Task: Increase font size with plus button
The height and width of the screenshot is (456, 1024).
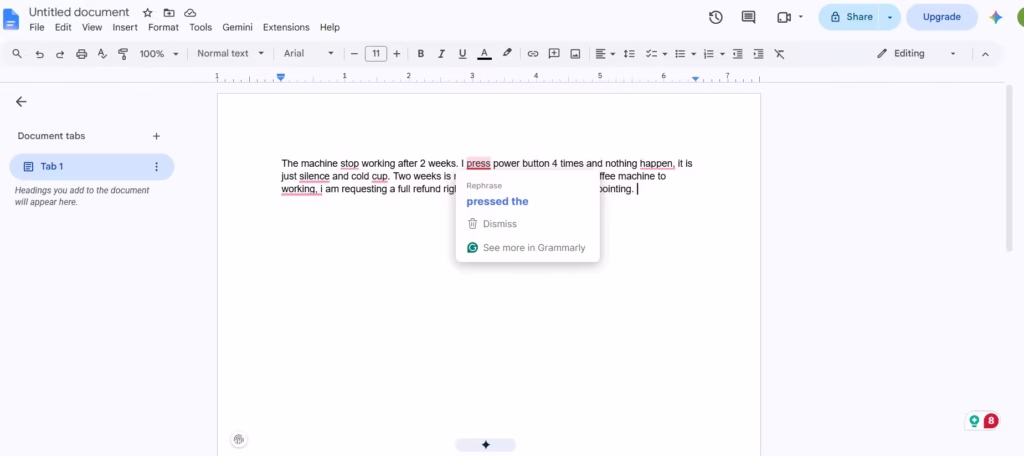Action: [x=396, y=54]
